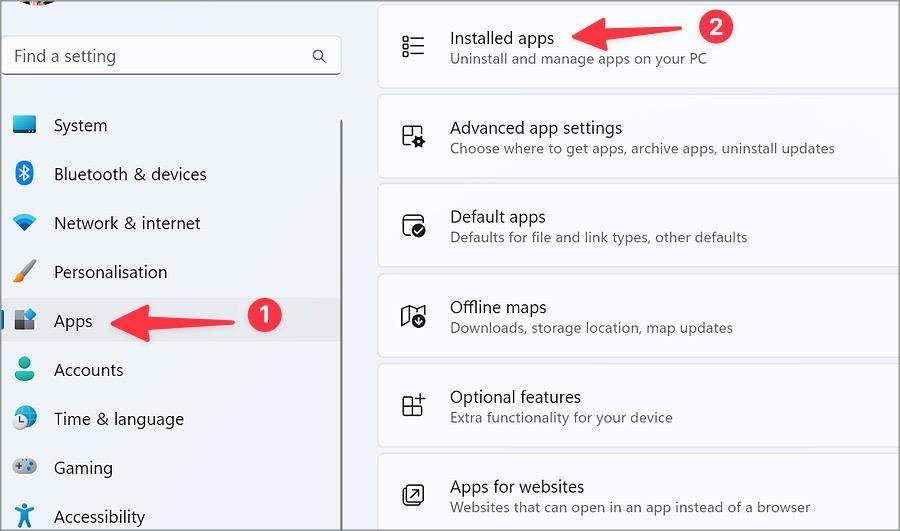The image size is (900, 531).
Task: Open Default apps title
Action: 498,217
